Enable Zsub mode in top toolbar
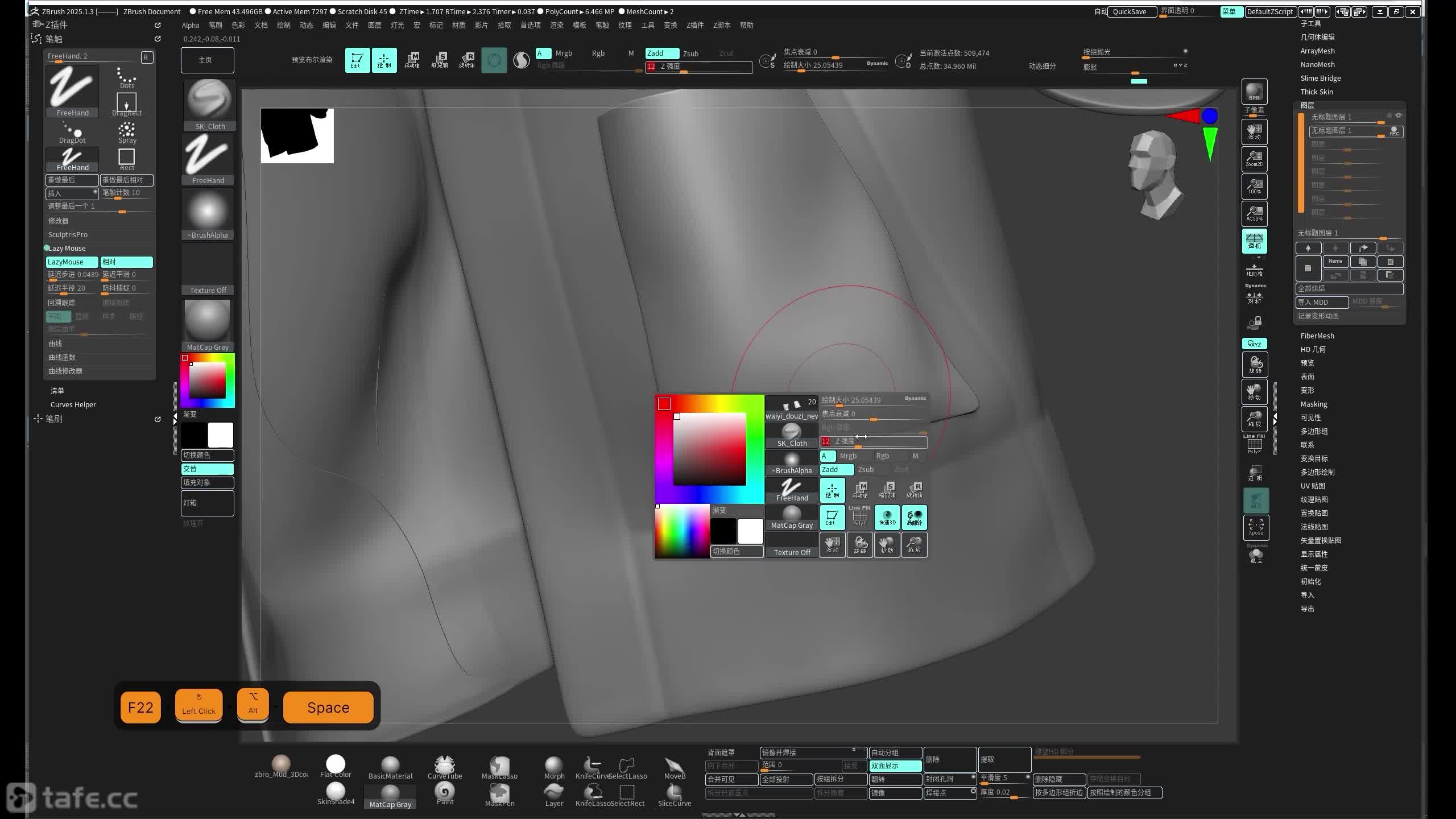1456x819 pixels. [x=690, y=53]
